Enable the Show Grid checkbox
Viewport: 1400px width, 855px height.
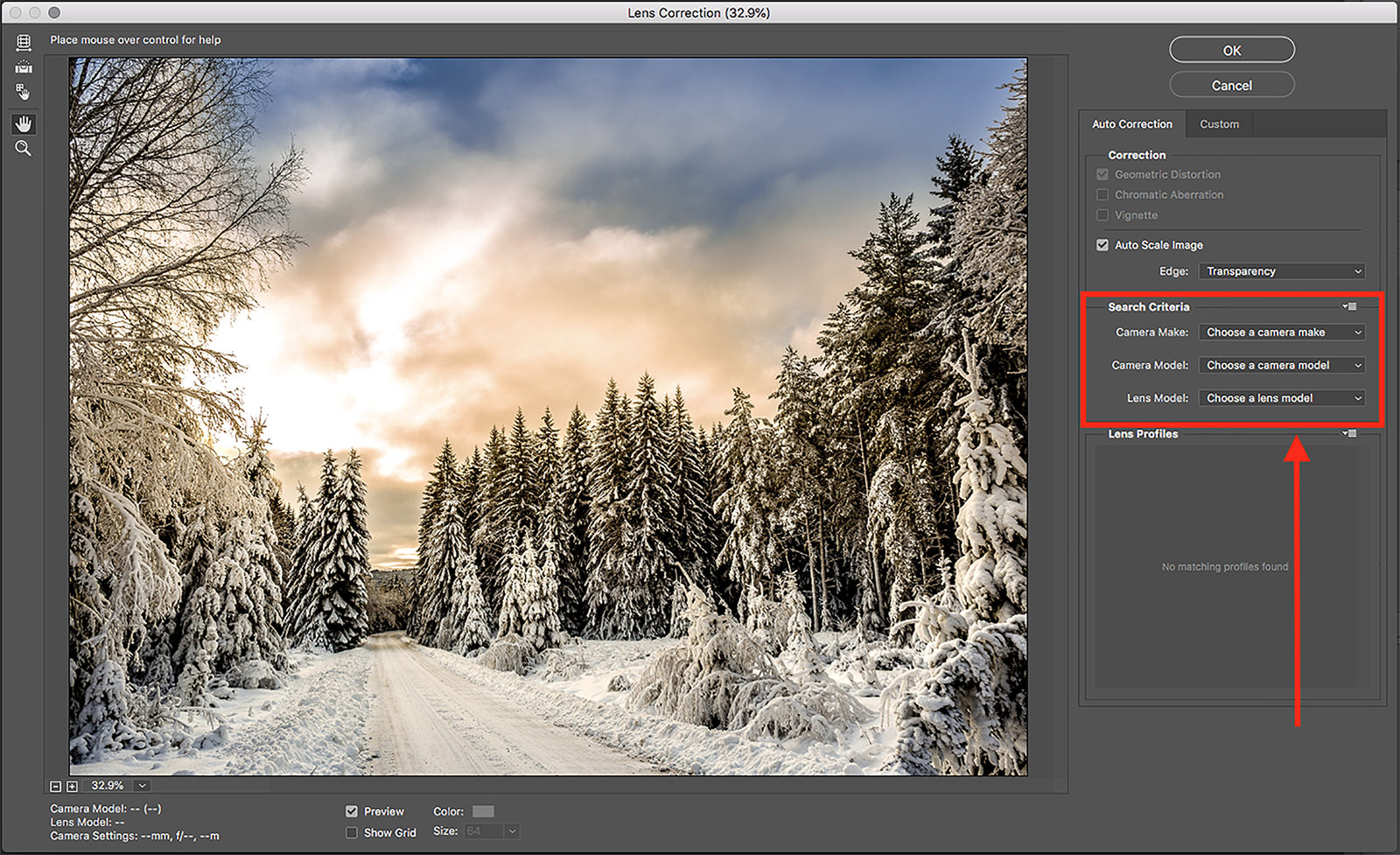coord(353,832)
